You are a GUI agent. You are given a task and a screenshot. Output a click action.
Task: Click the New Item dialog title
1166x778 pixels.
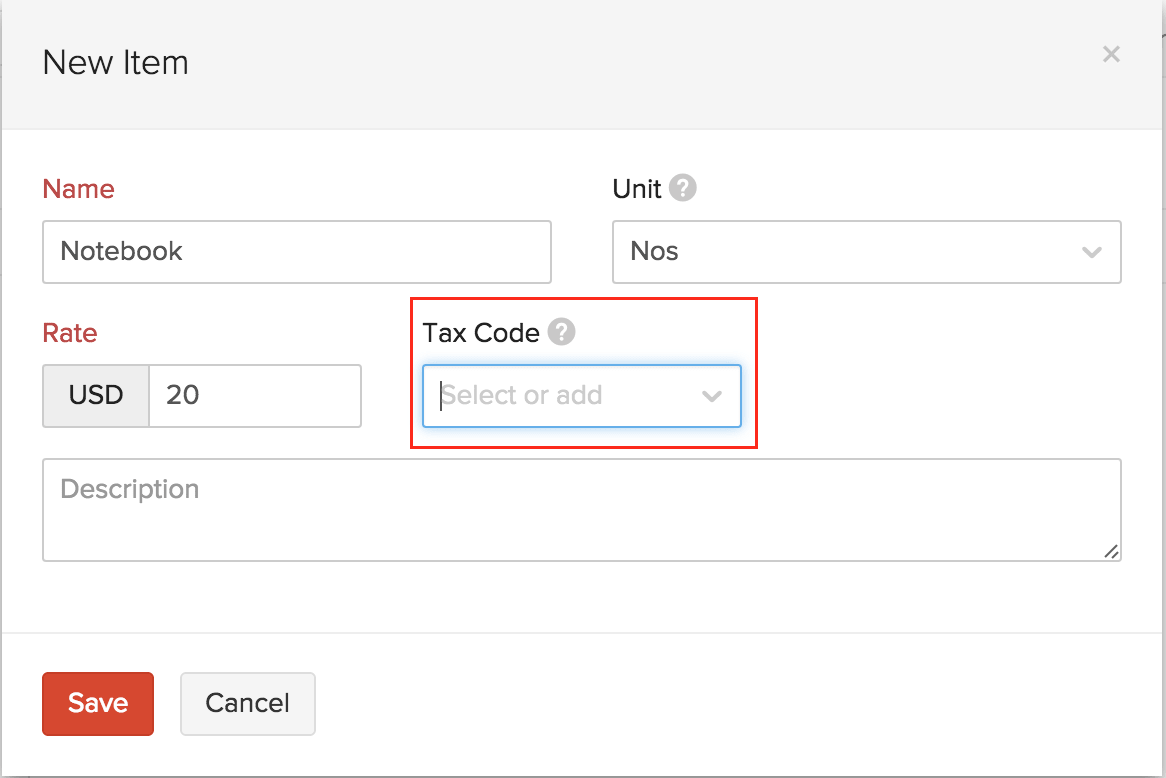click(x=116, y=63)
